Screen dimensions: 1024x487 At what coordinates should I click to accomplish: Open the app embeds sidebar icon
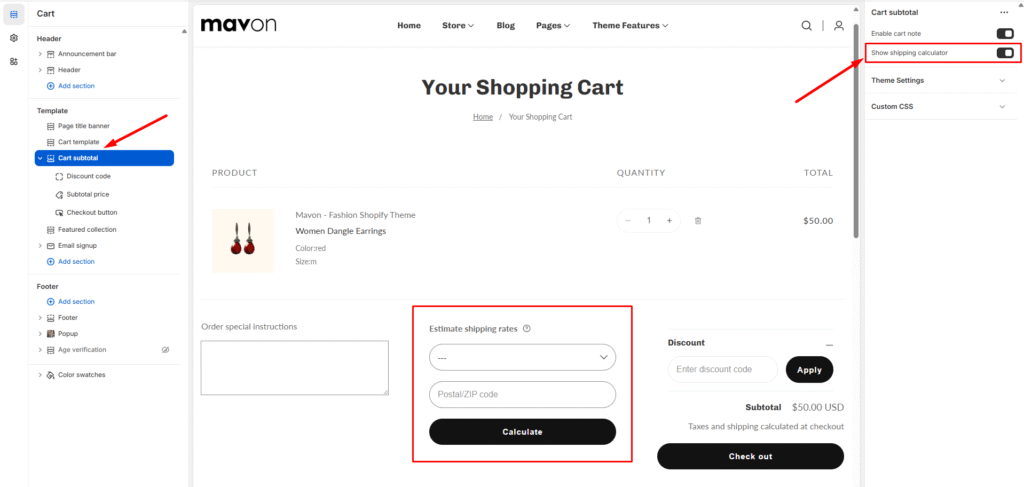pyautogui.click(x=14, y=61)
